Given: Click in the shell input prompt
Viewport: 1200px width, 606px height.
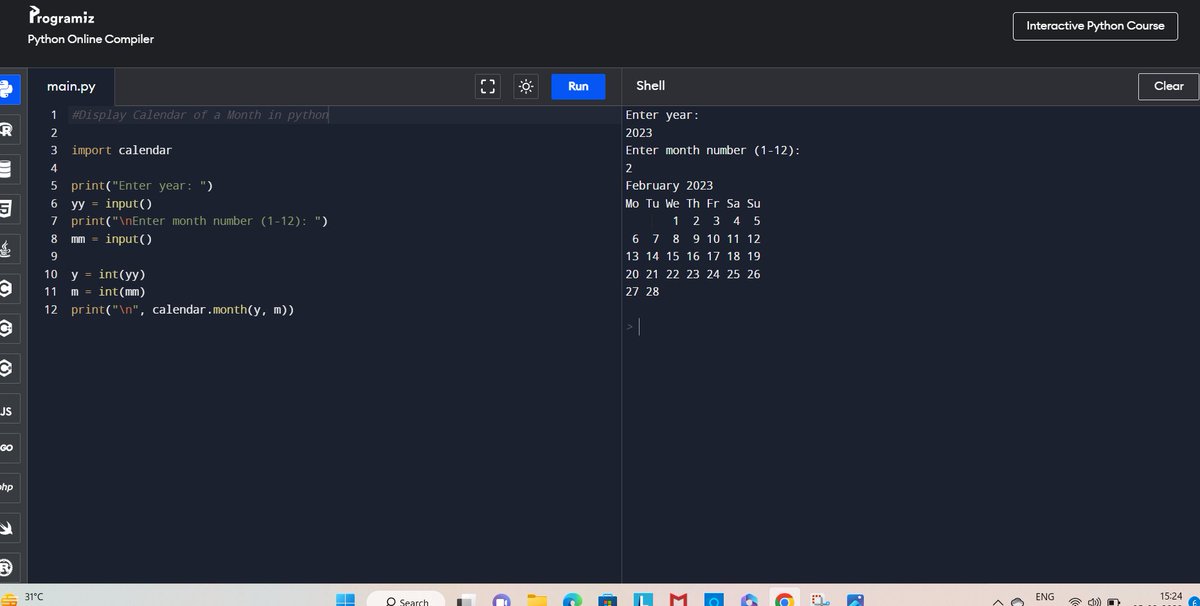Looking at the screenshot, I should (x=640, y=327).
